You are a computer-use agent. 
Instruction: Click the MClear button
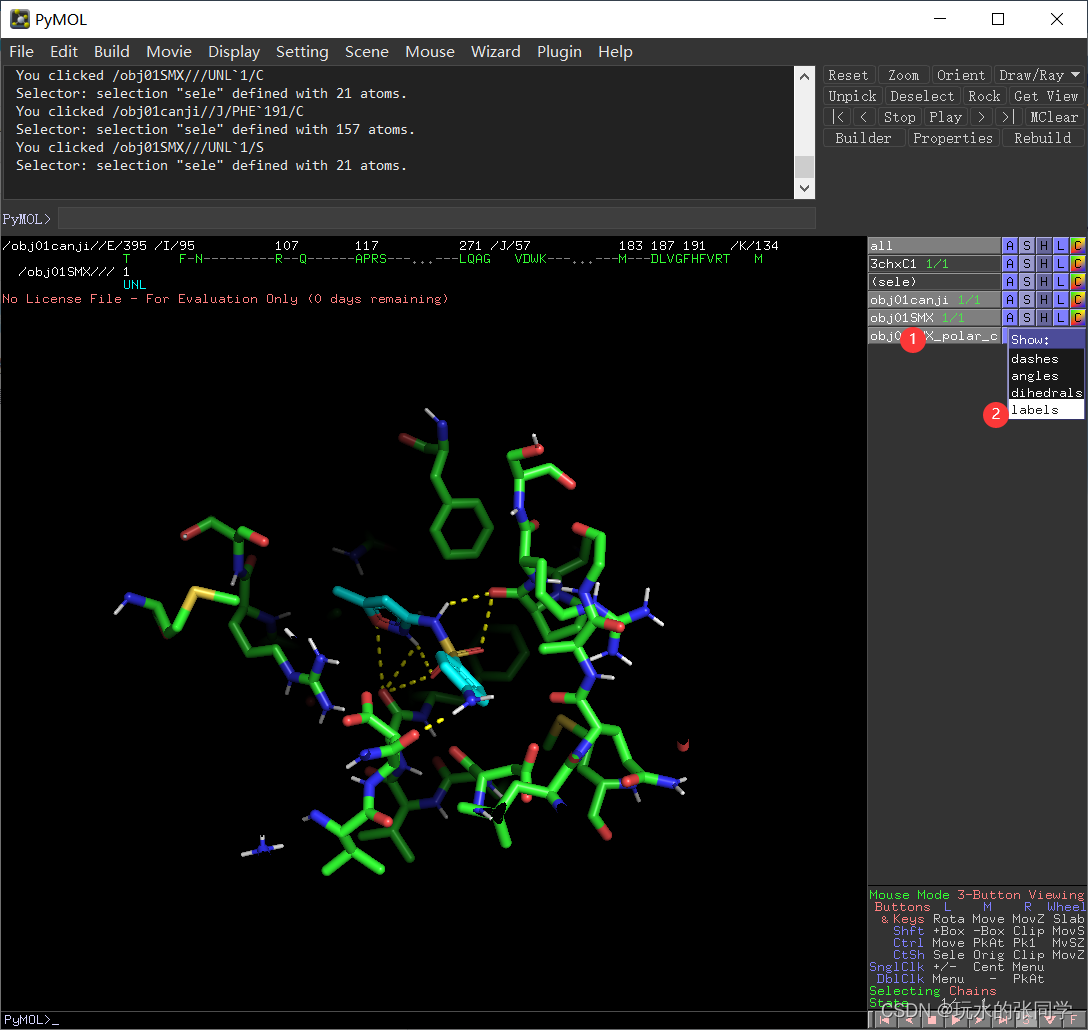point(1054,117)
